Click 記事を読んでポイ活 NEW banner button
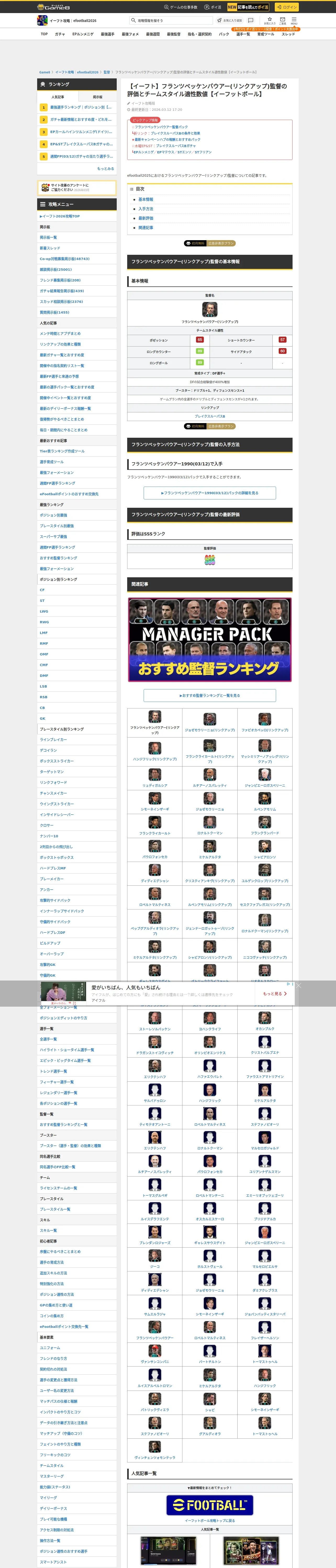336x1568 pixels. [x=248, y=7]
